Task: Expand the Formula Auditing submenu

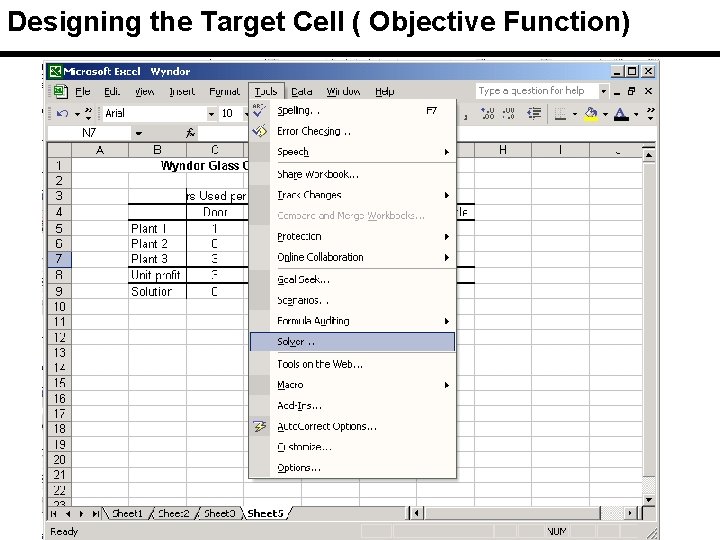Action: point(446,321)
